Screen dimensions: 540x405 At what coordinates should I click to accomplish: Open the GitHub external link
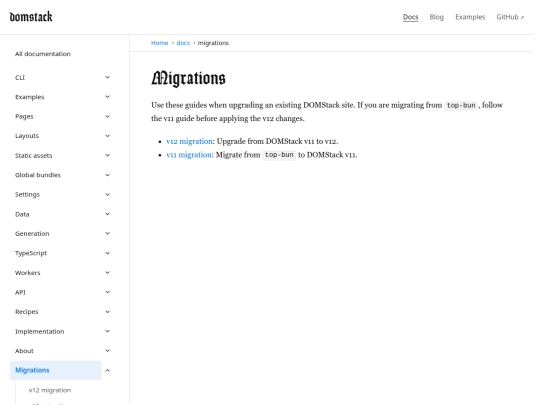pos(510,17)
